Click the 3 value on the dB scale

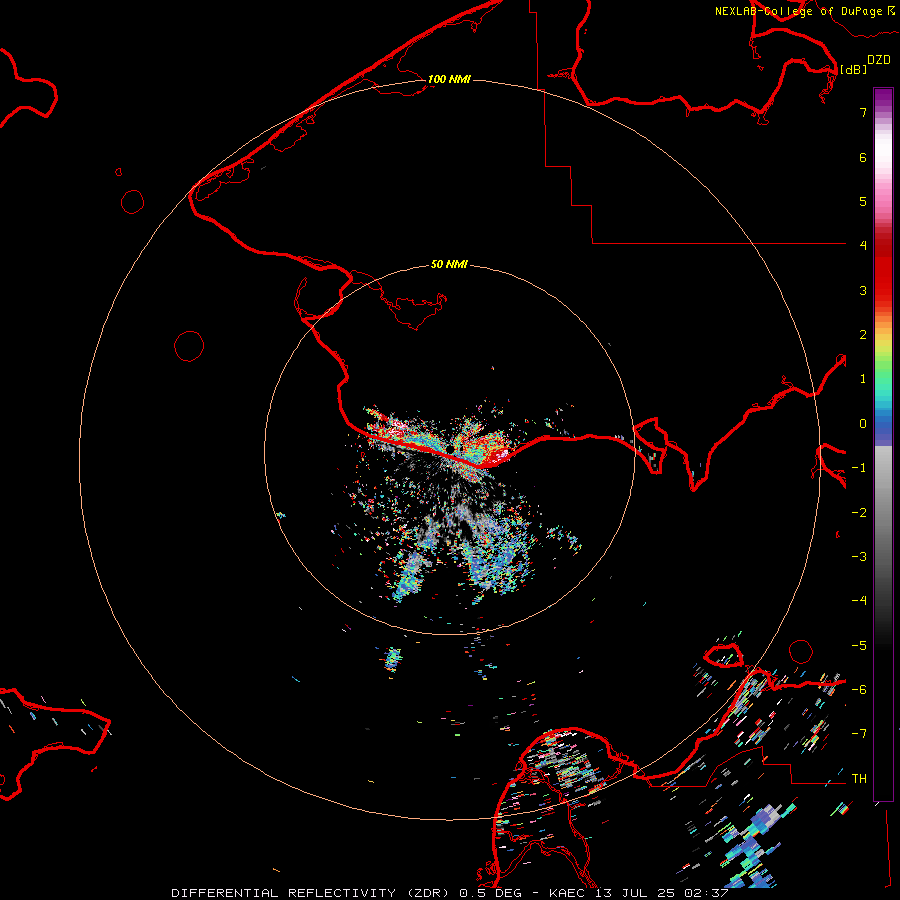click(863, 290)
